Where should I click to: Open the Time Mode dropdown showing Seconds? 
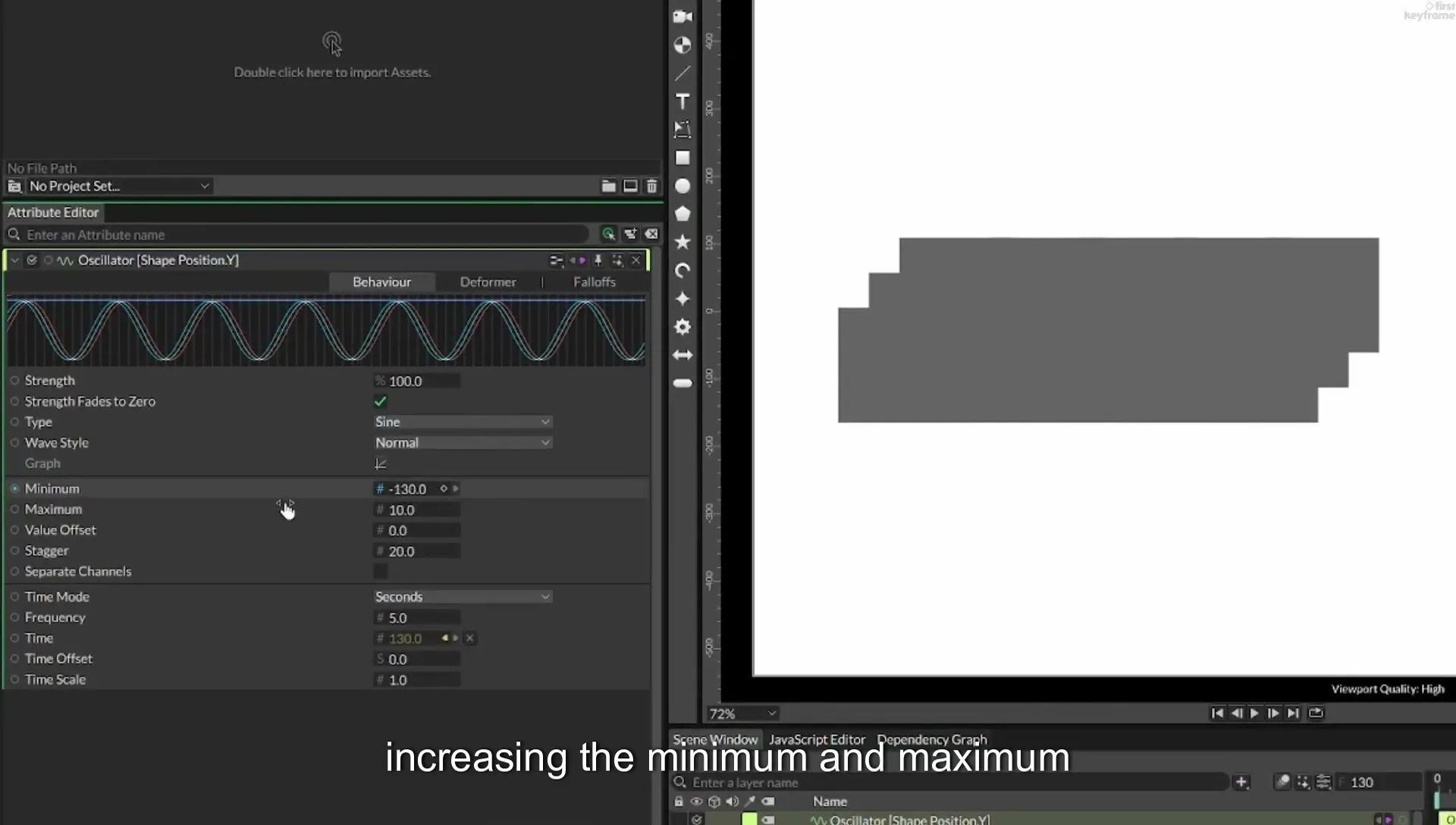pos(463,597)
